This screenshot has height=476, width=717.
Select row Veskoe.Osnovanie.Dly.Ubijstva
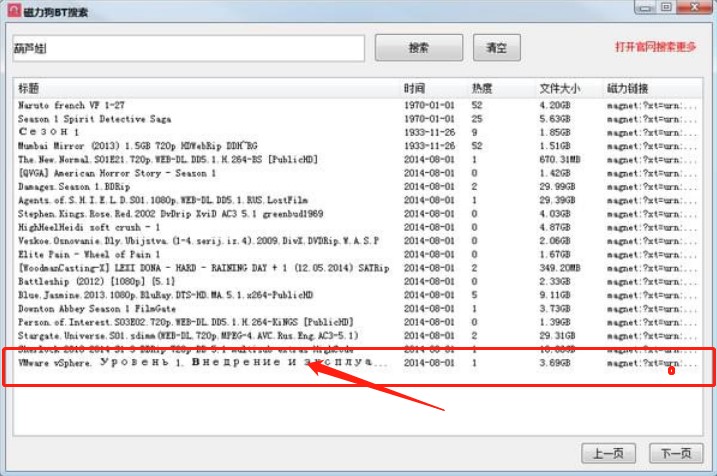click(358, 241)
